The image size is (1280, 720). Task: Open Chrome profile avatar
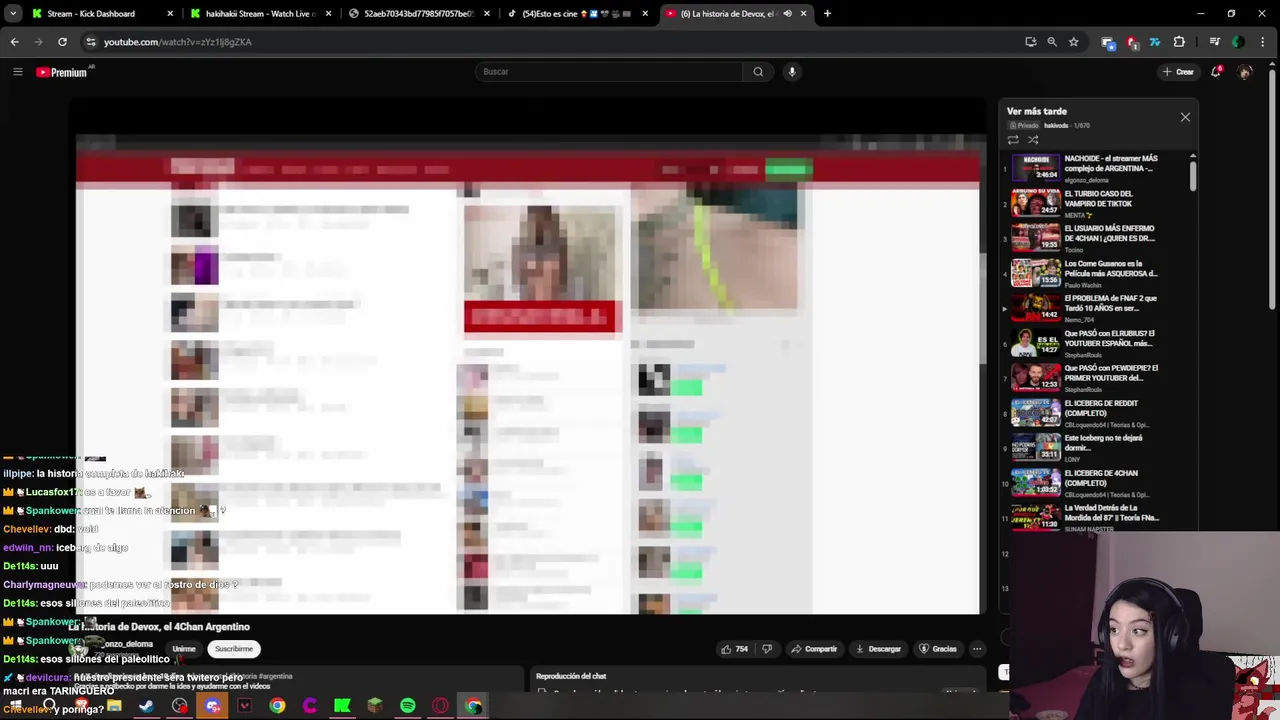pyautogui.click(x=1238, y=42)
